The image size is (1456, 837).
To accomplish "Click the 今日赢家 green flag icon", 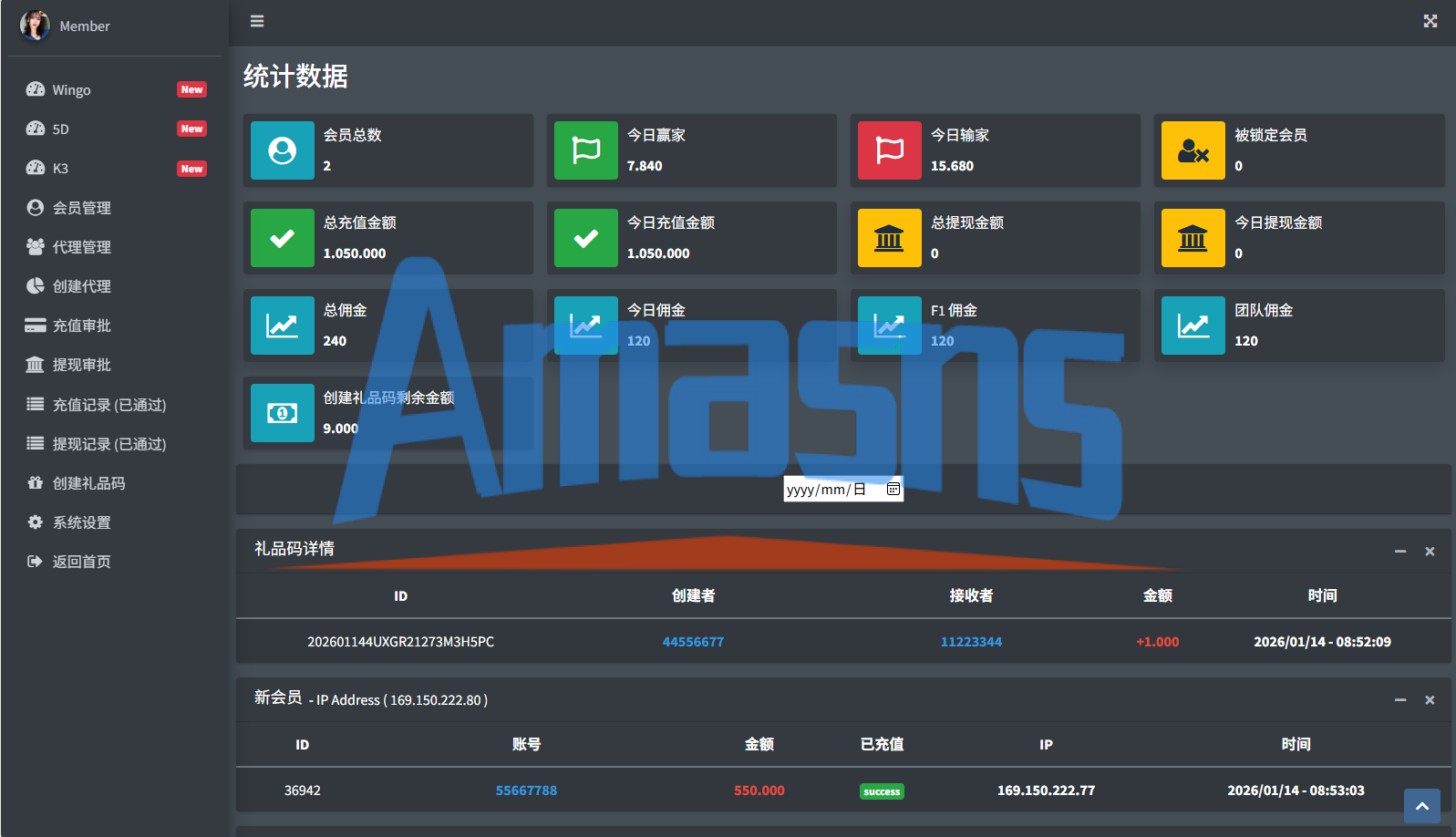I will click(586, 150).
